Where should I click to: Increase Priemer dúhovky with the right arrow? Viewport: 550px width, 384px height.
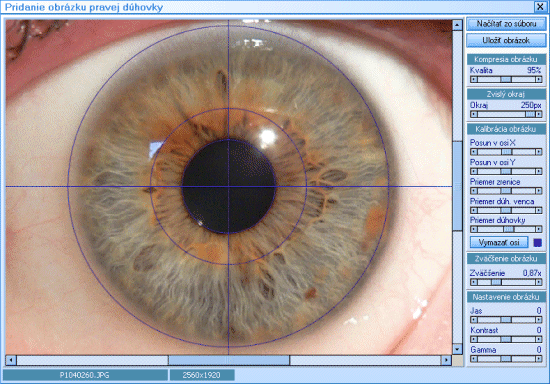pos(539,229)
